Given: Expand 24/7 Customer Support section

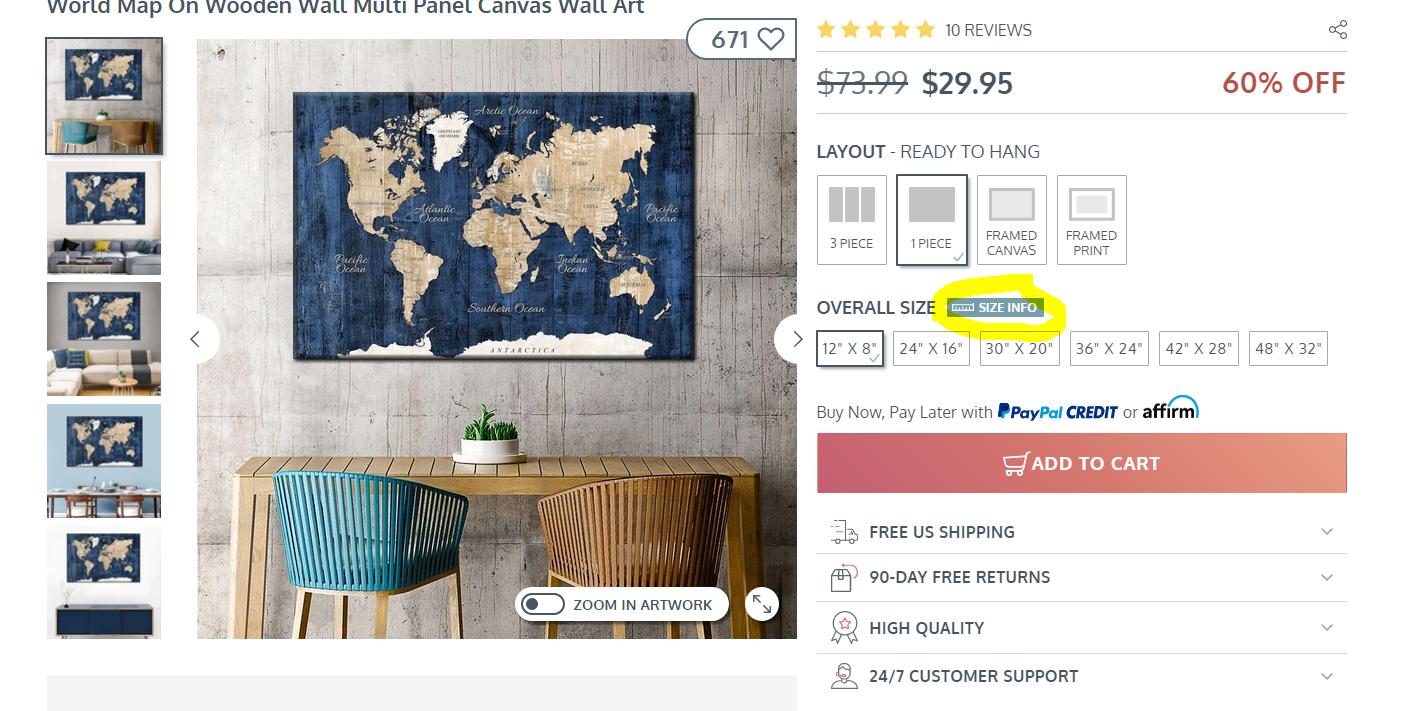Looking at the screenshot, I should pos(1082,676).
